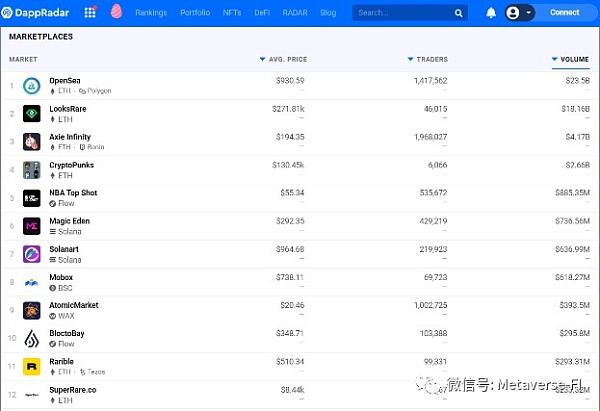Click the search magnifier icon
The width and height of the screenshot is (600, 411).
458,13
